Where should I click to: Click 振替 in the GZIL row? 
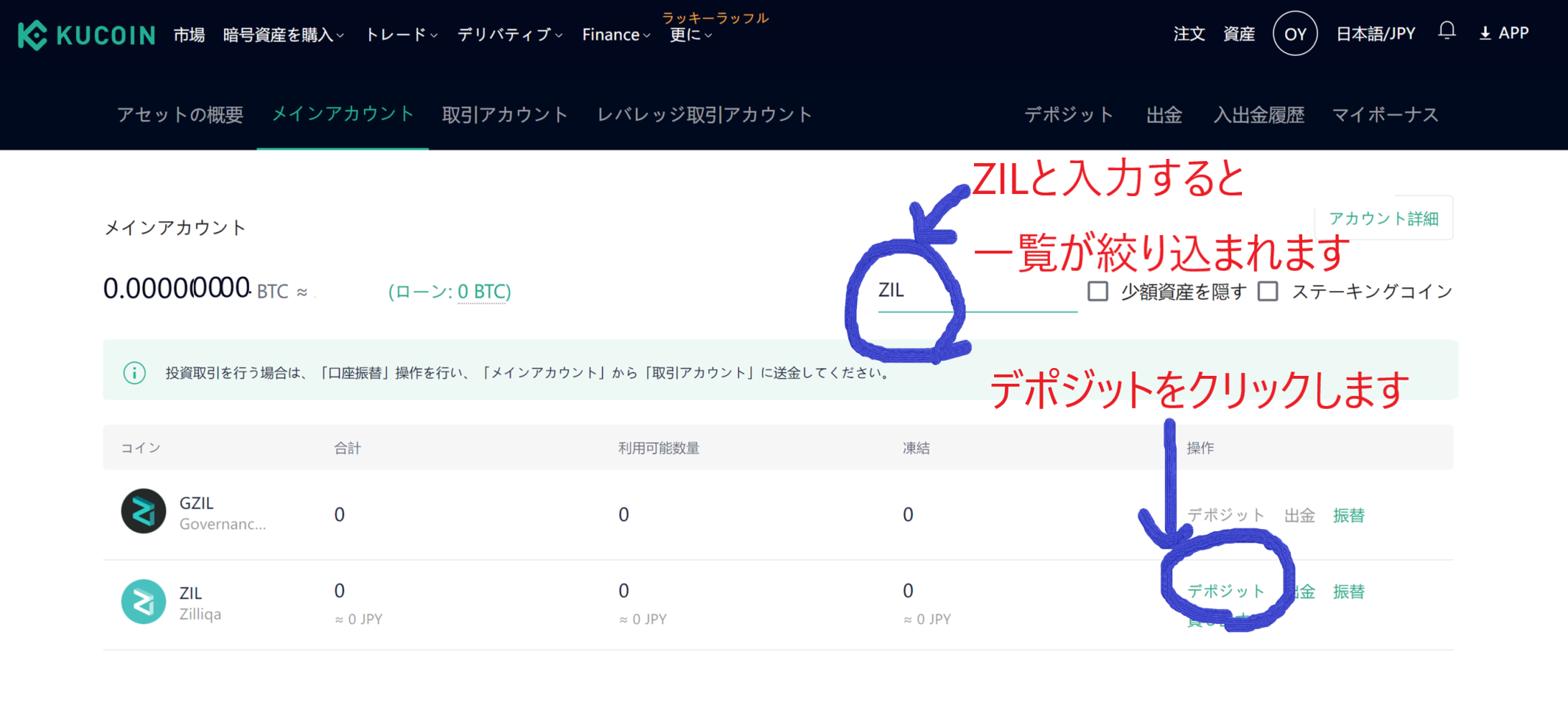coord(1348,515)
